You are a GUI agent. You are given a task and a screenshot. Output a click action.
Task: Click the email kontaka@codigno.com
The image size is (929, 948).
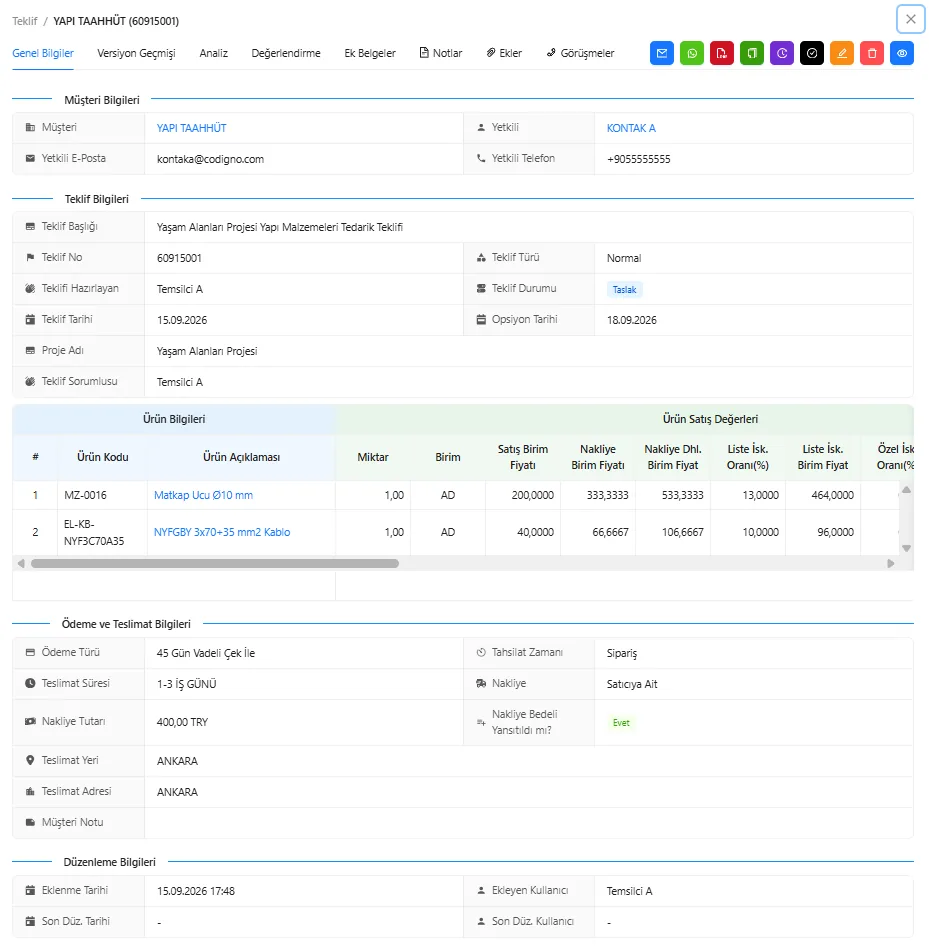click(x=210, y=159)
